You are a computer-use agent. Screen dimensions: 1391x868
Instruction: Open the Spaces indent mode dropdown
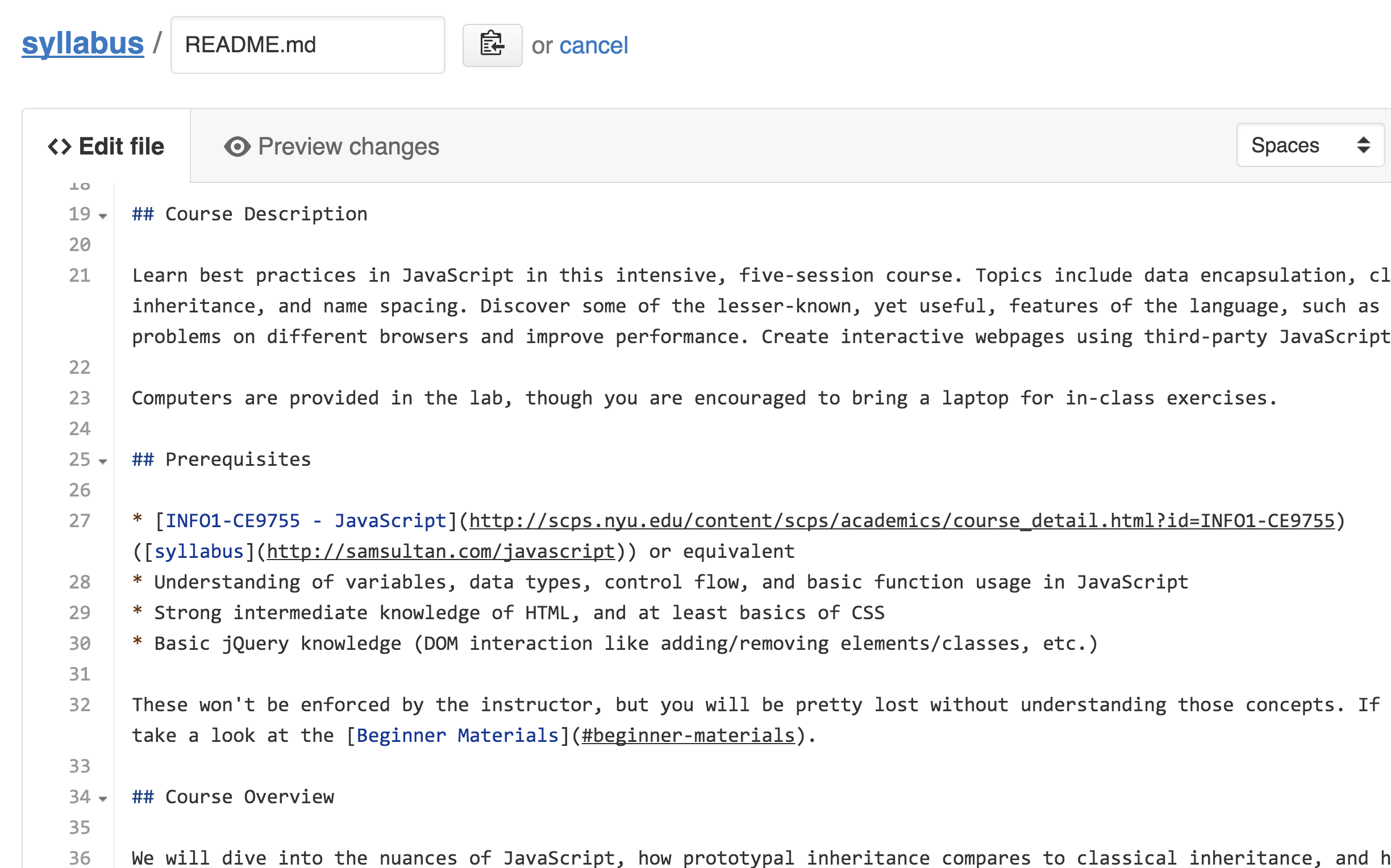point(1310,145)
